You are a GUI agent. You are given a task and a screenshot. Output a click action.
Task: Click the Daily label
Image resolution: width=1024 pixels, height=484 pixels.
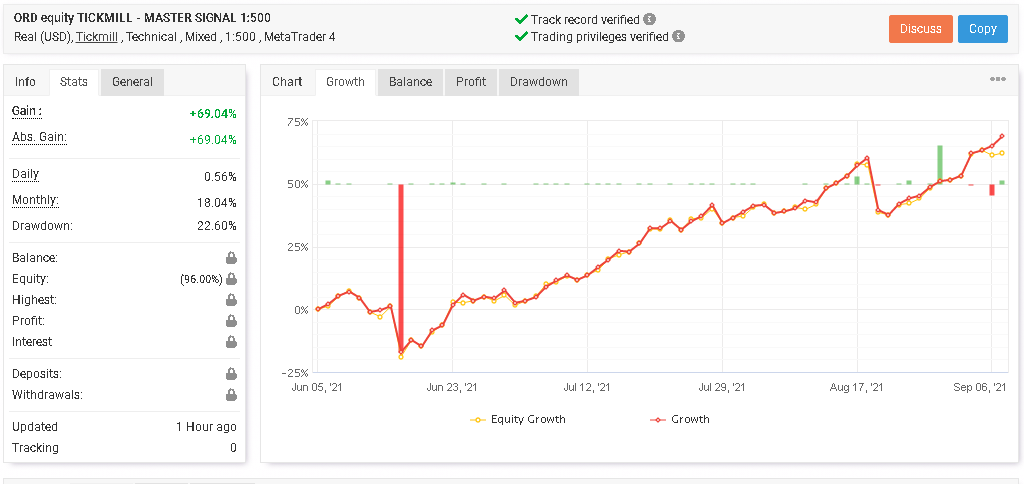point(25,174)
